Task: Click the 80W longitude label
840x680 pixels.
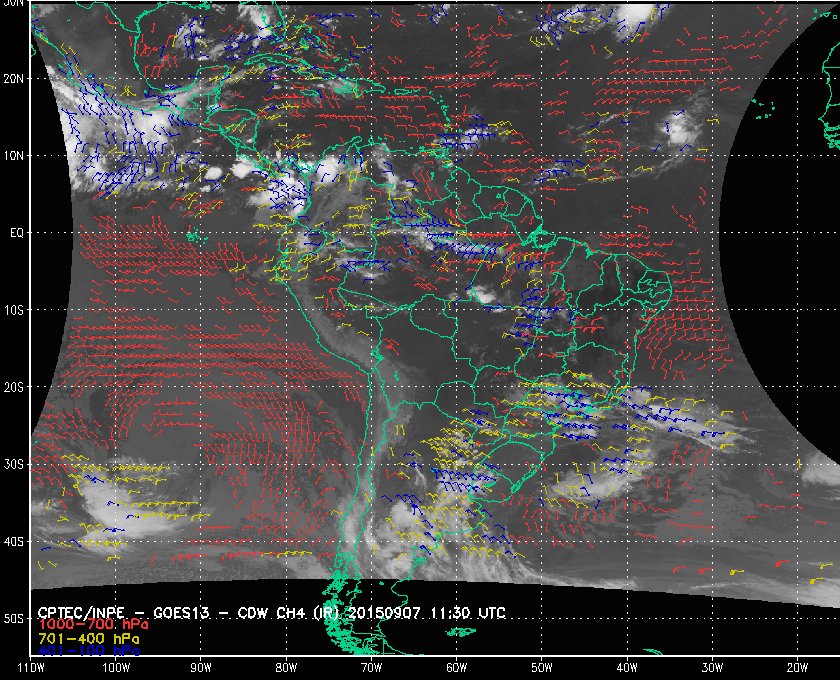Action: click(286, 668)
